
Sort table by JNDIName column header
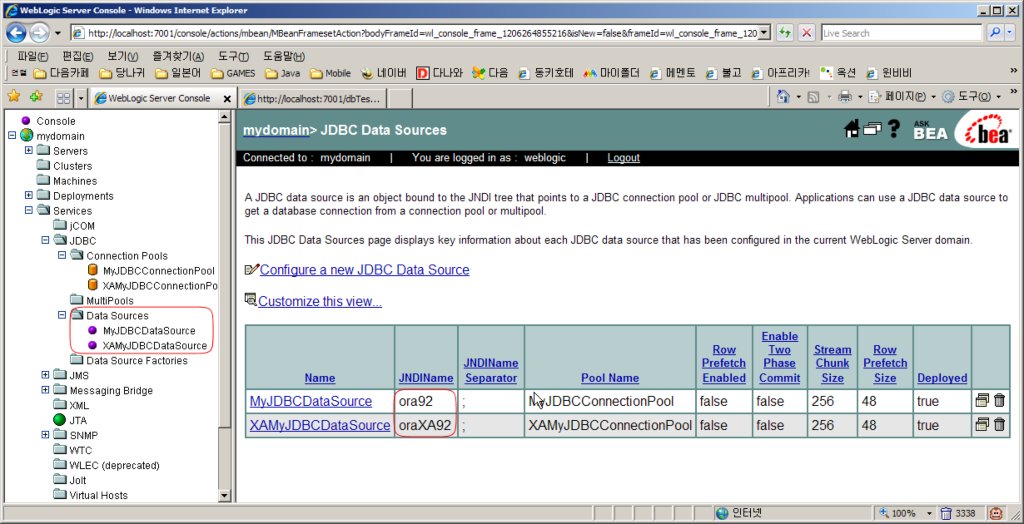[426, 378]
